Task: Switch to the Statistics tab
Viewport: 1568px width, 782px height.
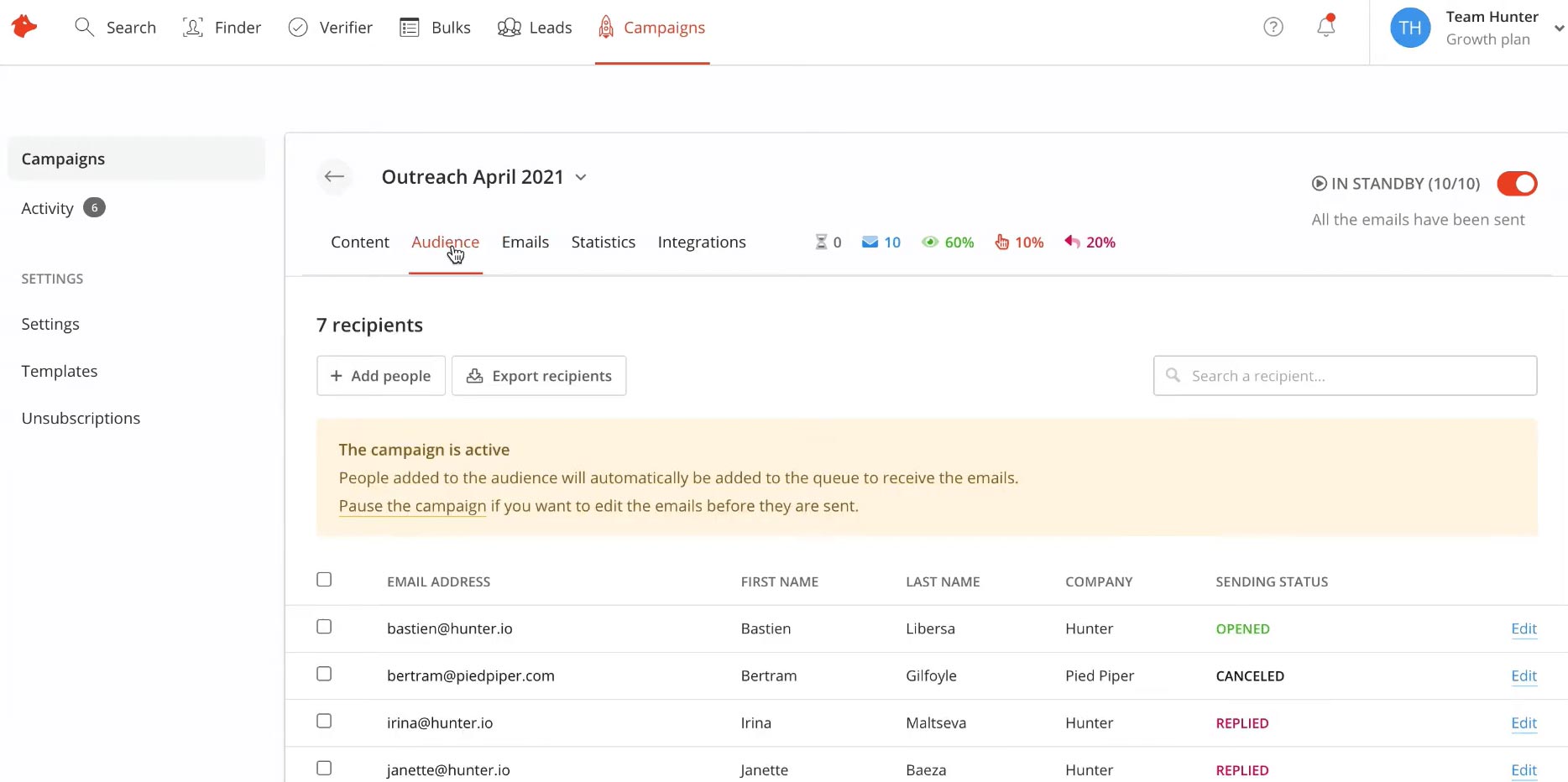Action: (x=603, y=242)
